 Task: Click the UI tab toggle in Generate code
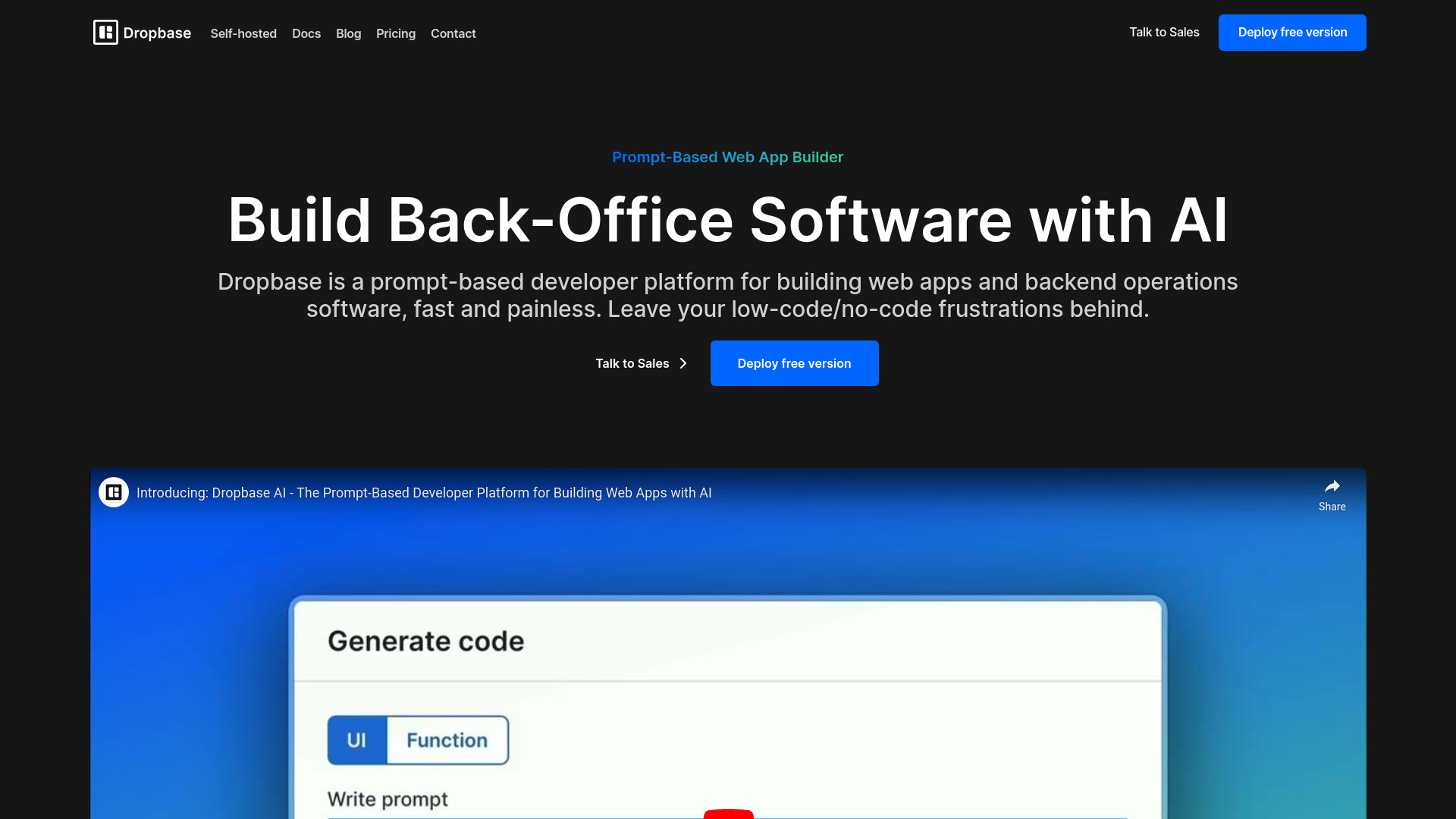(x=357, y=740)
